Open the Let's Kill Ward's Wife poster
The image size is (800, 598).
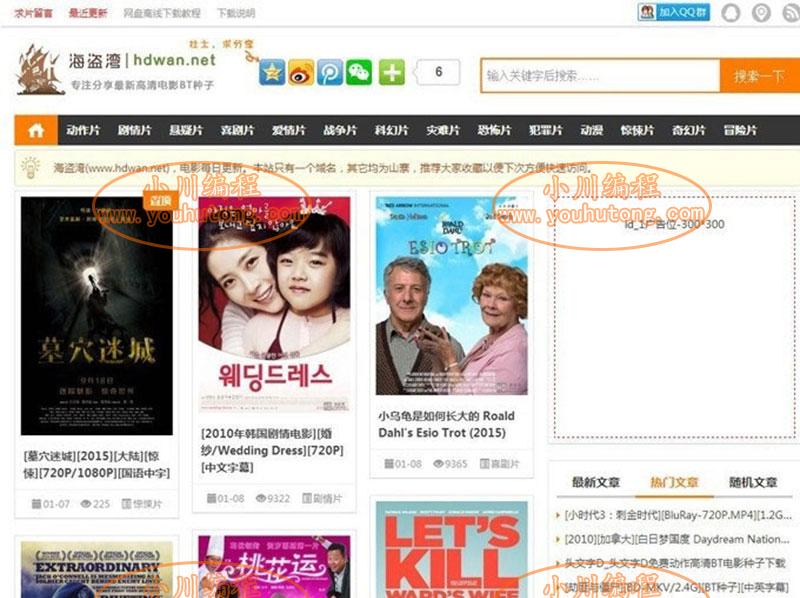coord(452,550)
